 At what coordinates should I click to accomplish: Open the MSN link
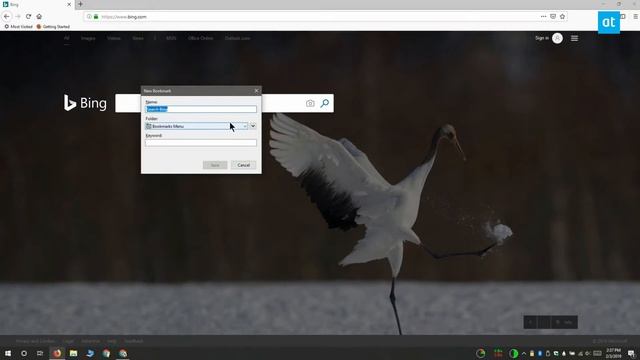[171, 38]
